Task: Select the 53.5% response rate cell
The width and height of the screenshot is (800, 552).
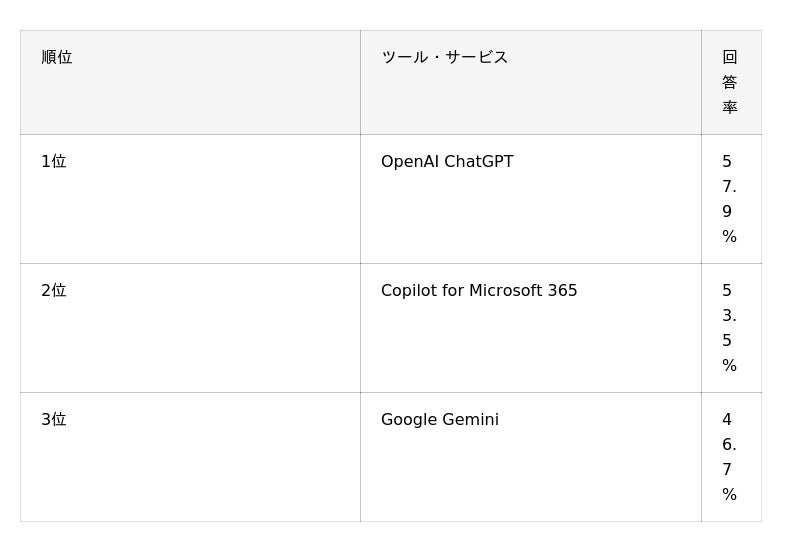Action: (x=729, y=328)
